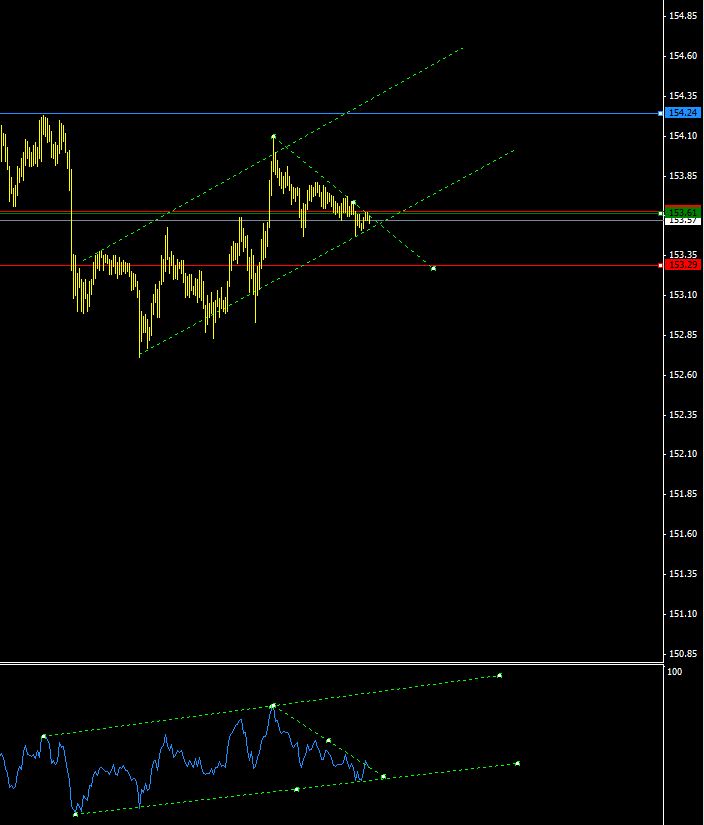Select the lowest-left anchor of lower indicator channel
Image resolution: width=704 pixels, height=825 pixels.
[76, 814]
